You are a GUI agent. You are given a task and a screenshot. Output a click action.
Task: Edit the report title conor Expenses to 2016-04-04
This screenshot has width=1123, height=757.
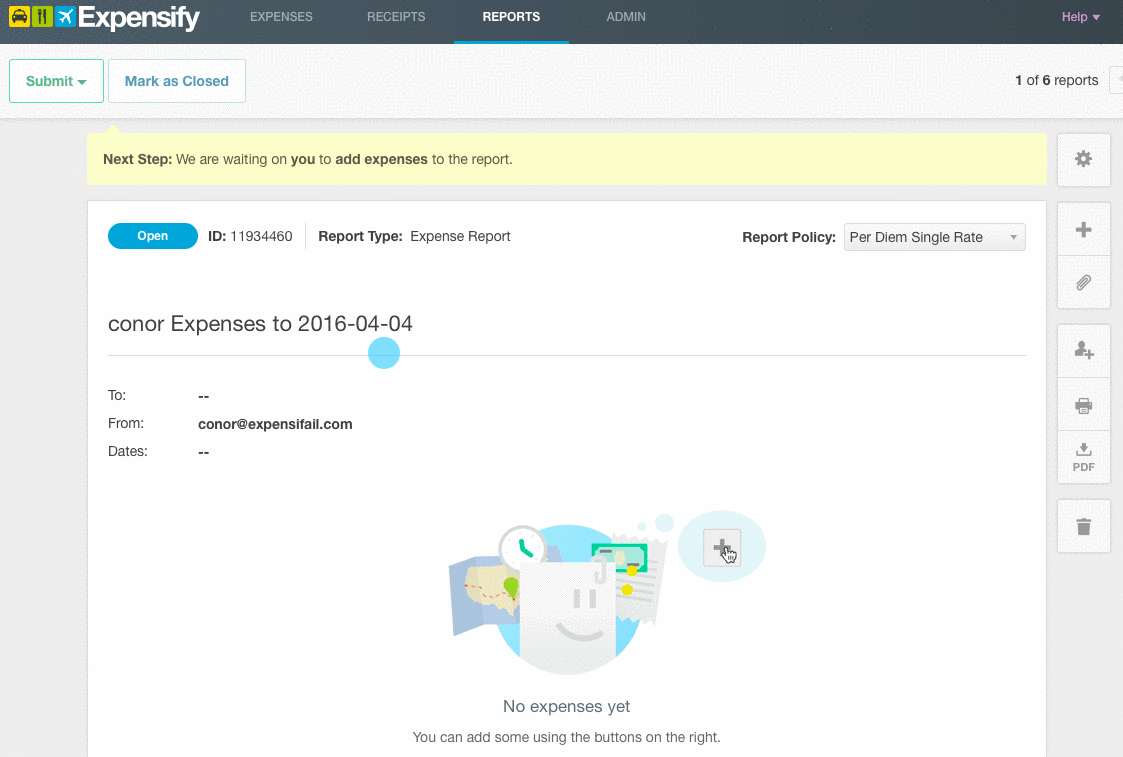(260, 324)
